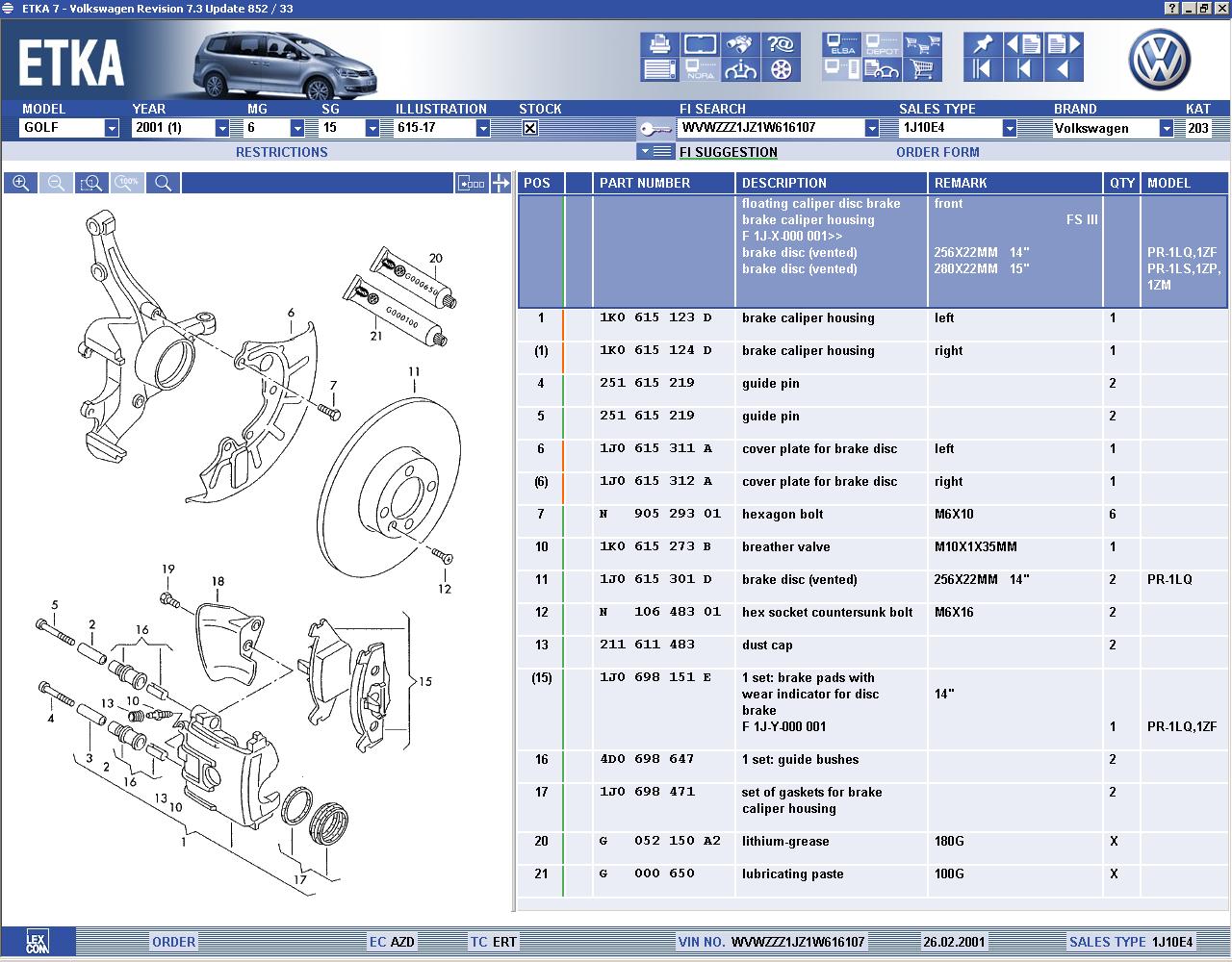Open the binoculars search tool
The image size is (1232, 962).
tap(740, 44)
